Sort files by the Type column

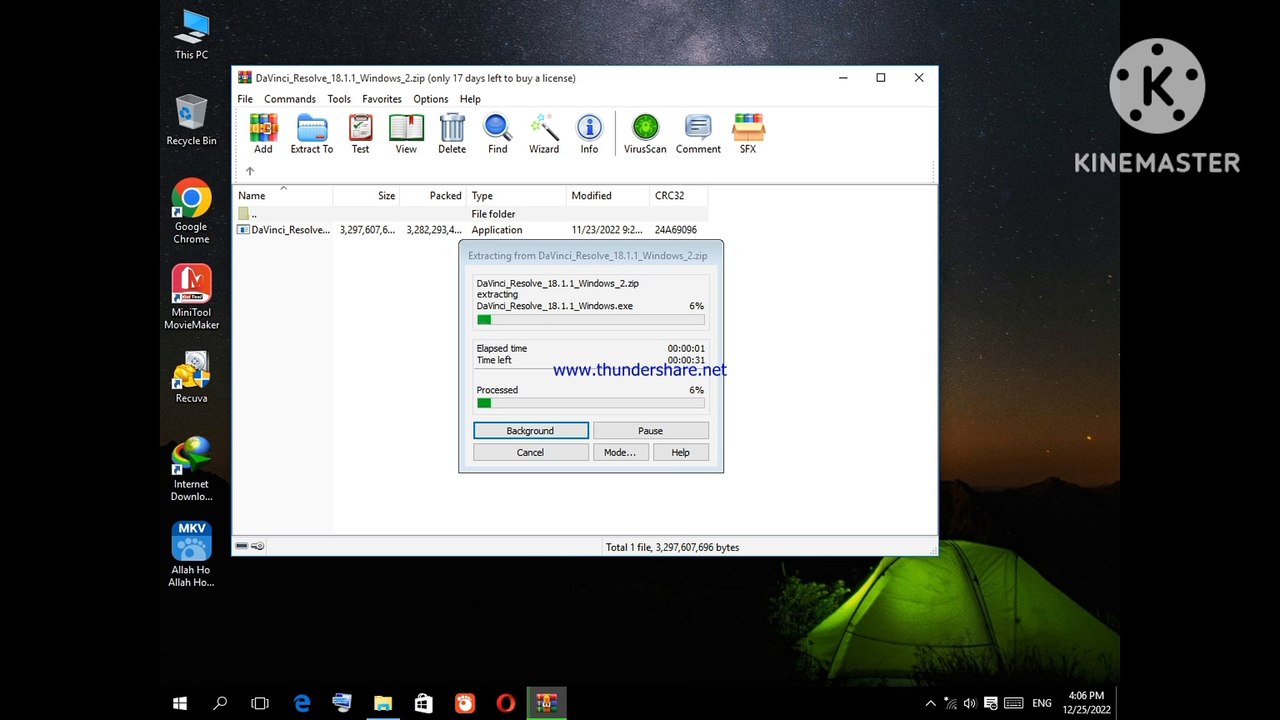(517, 196)
